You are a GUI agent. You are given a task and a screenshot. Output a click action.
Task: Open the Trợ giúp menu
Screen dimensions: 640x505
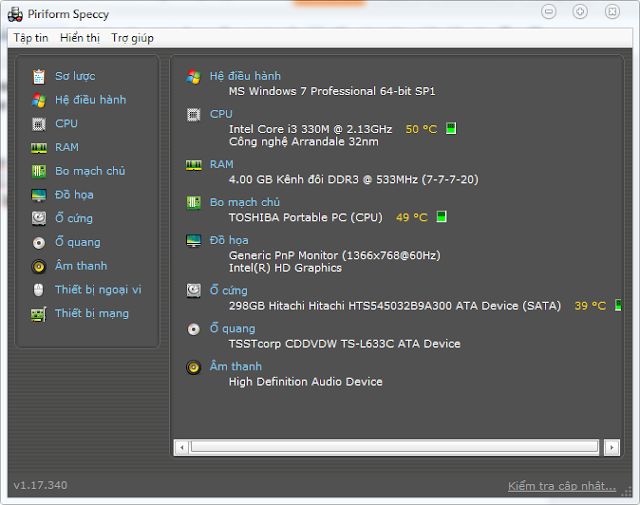click(132, 38)
